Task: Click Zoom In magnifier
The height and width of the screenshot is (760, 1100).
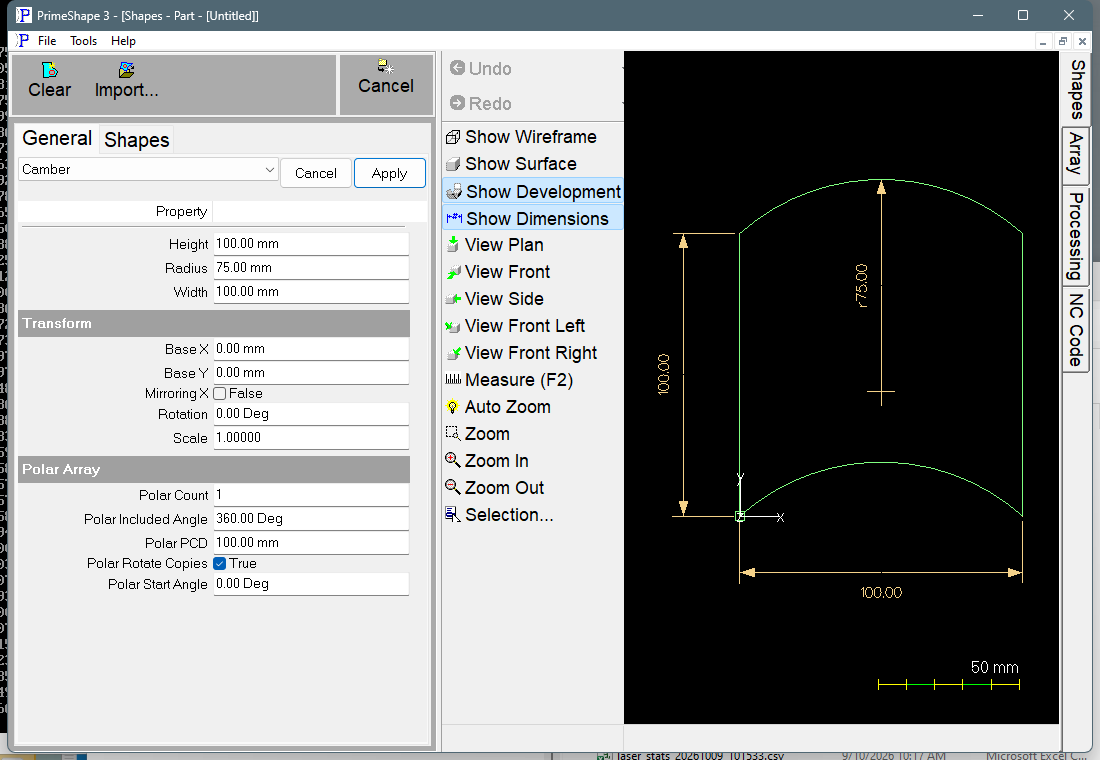Action: click(452, 460)
